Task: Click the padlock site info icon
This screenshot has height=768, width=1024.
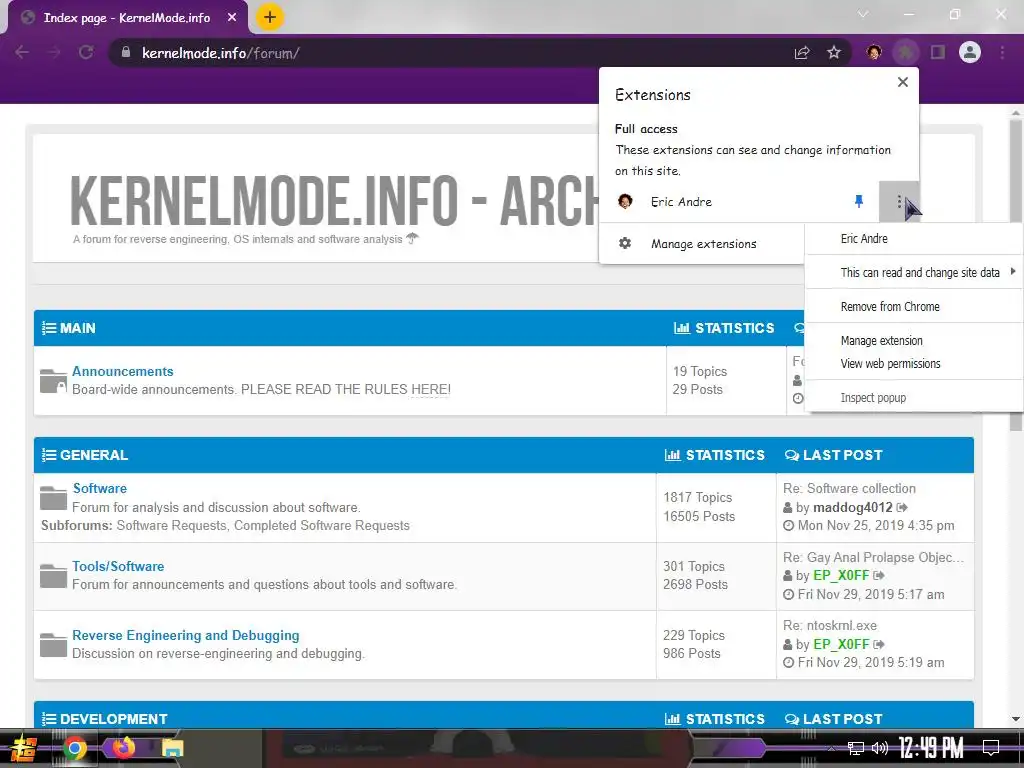Action: 126,52
